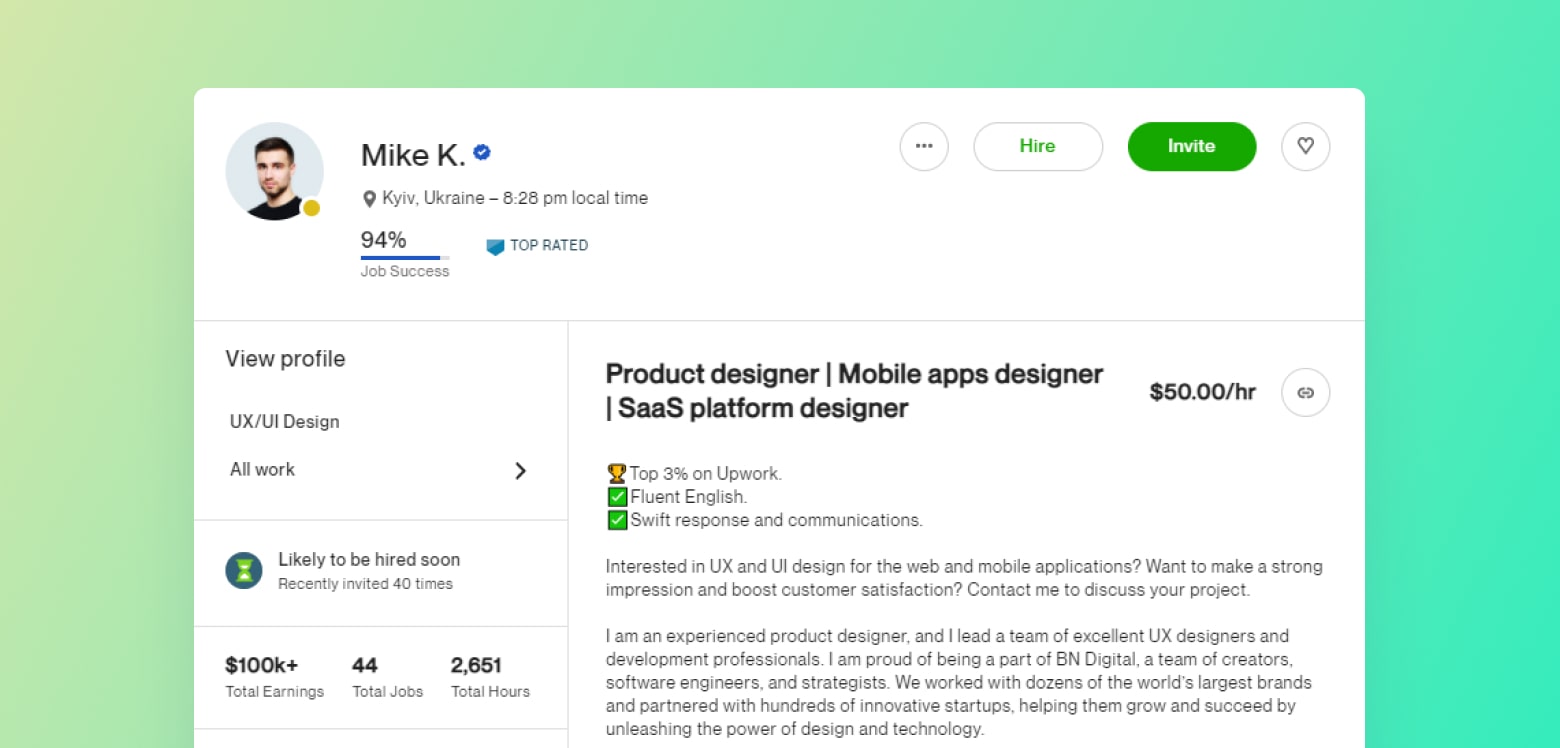Click the Mike K. name heading

tap(413, 155)
